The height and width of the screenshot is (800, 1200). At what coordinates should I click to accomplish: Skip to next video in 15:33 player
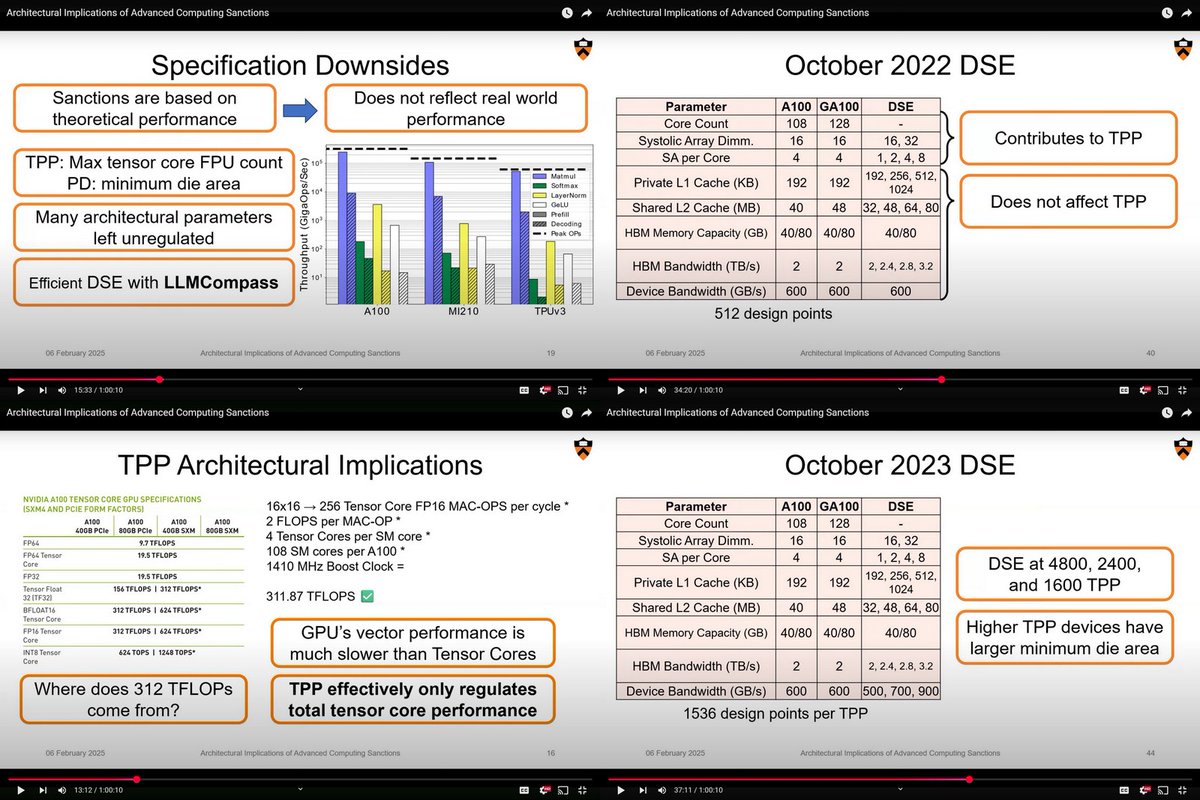pos(43,390)
